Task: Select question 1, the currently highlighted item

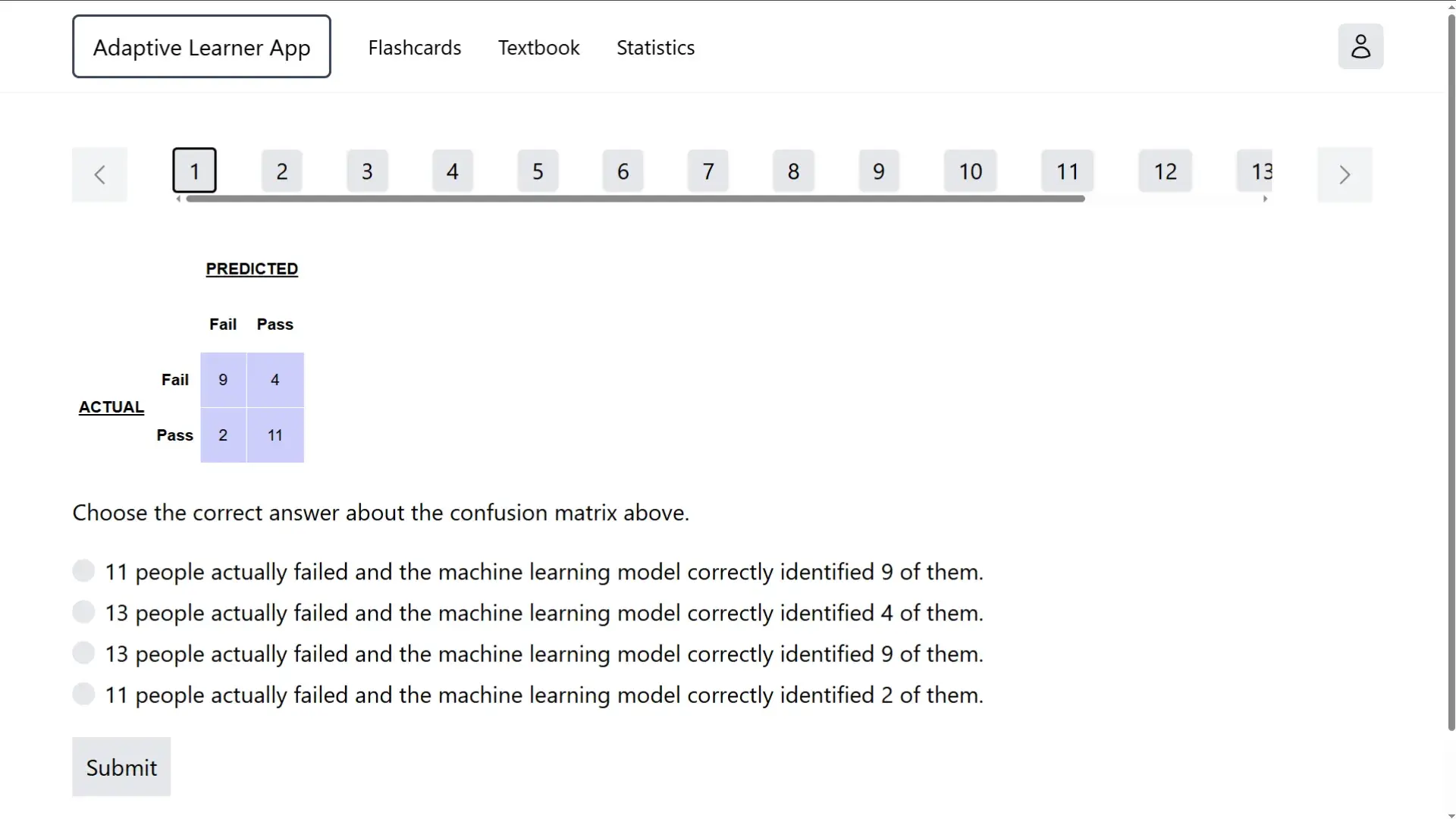Action: [193, 170]
